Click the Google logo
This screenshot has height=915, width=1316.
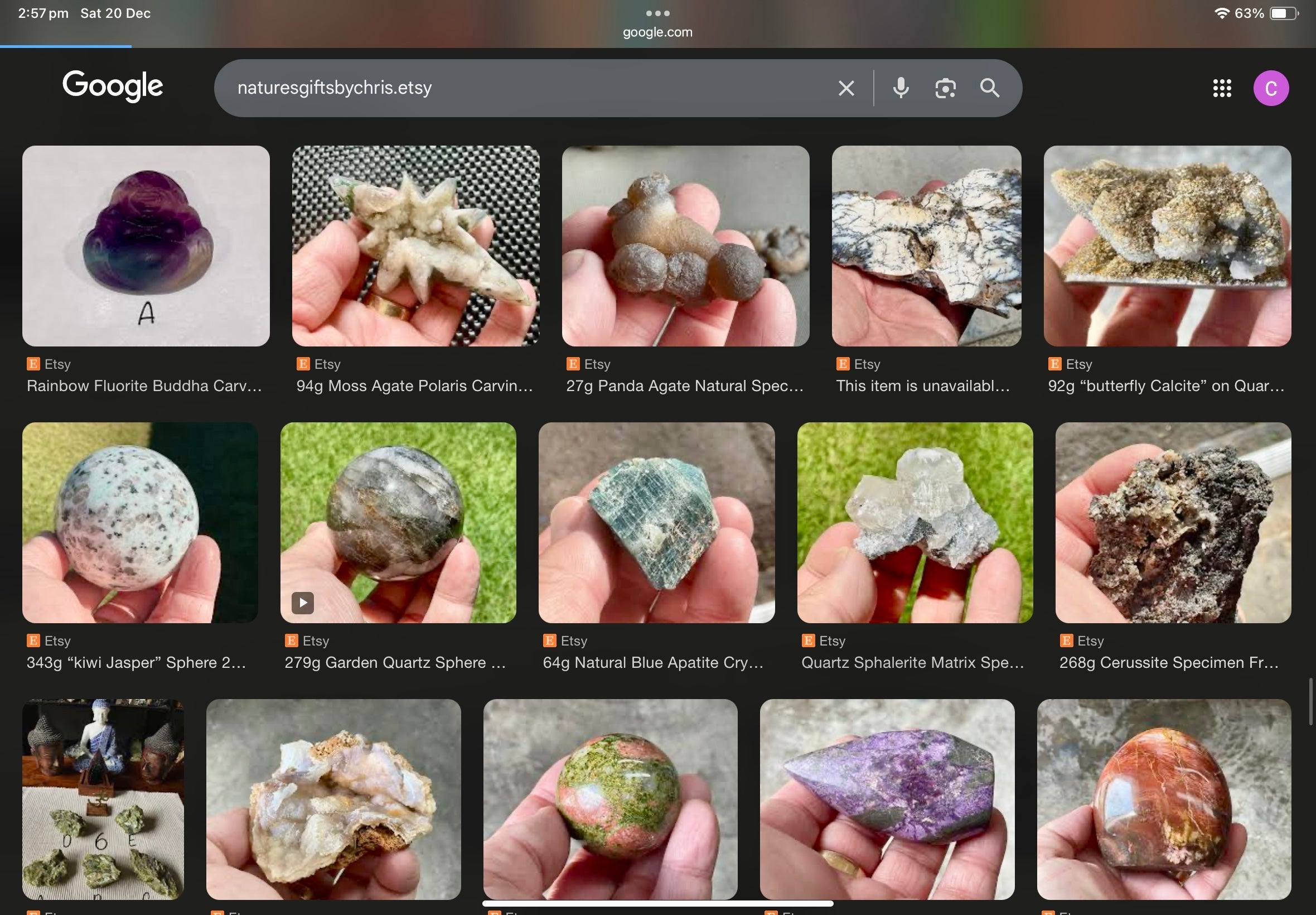(113, 86)
